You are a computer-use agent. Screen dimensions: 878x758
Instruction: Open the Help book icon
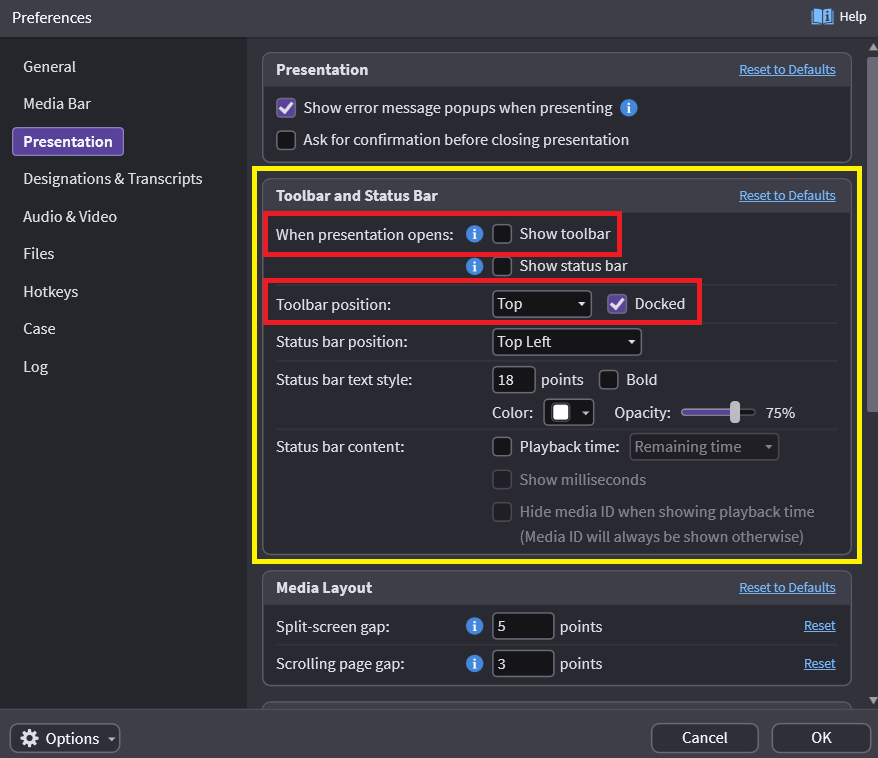pyautogui.click(x=822, y=17)
